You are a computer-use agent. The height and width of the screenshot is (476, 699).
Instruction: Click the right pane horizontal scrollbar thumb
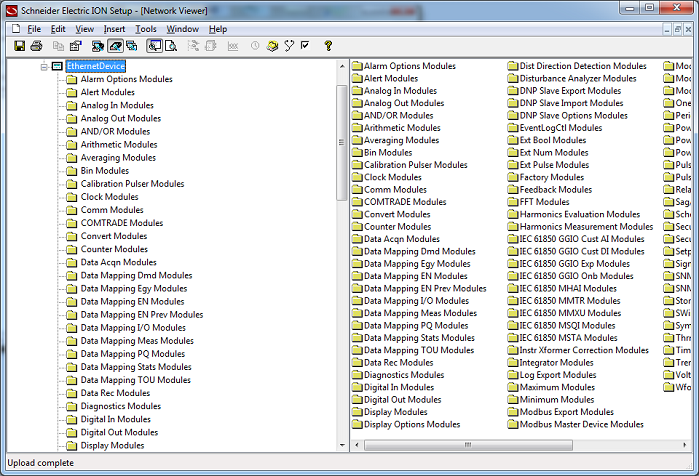pyautogui.click(x=468, y=445)
